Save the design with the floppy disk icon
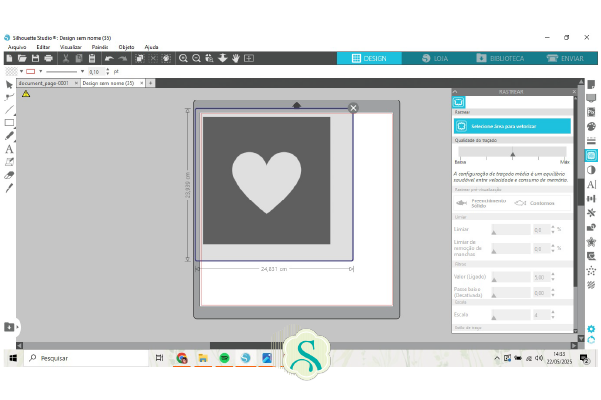The height and width of the screenshot is (400, 601). pyautogui.click(x=35, y=58)
